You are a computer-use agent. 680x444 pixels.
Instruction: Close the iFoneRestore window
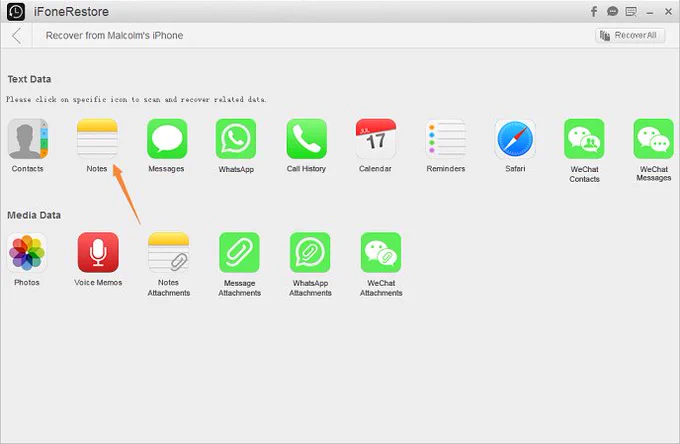668,12
